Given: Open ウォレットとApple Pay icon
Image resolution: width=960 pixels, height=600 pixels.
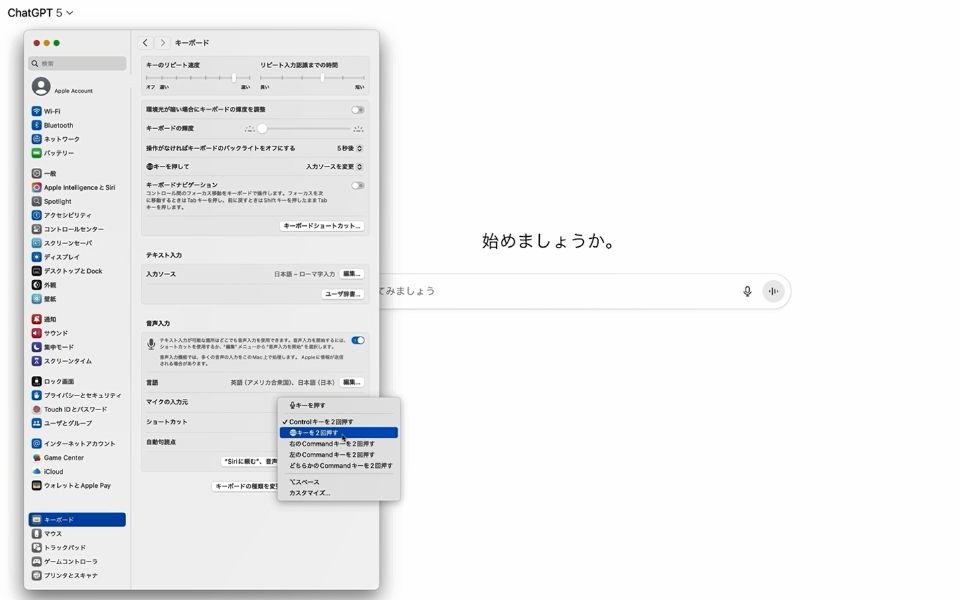Looking at the screenshot, I should tap(37, 486).
